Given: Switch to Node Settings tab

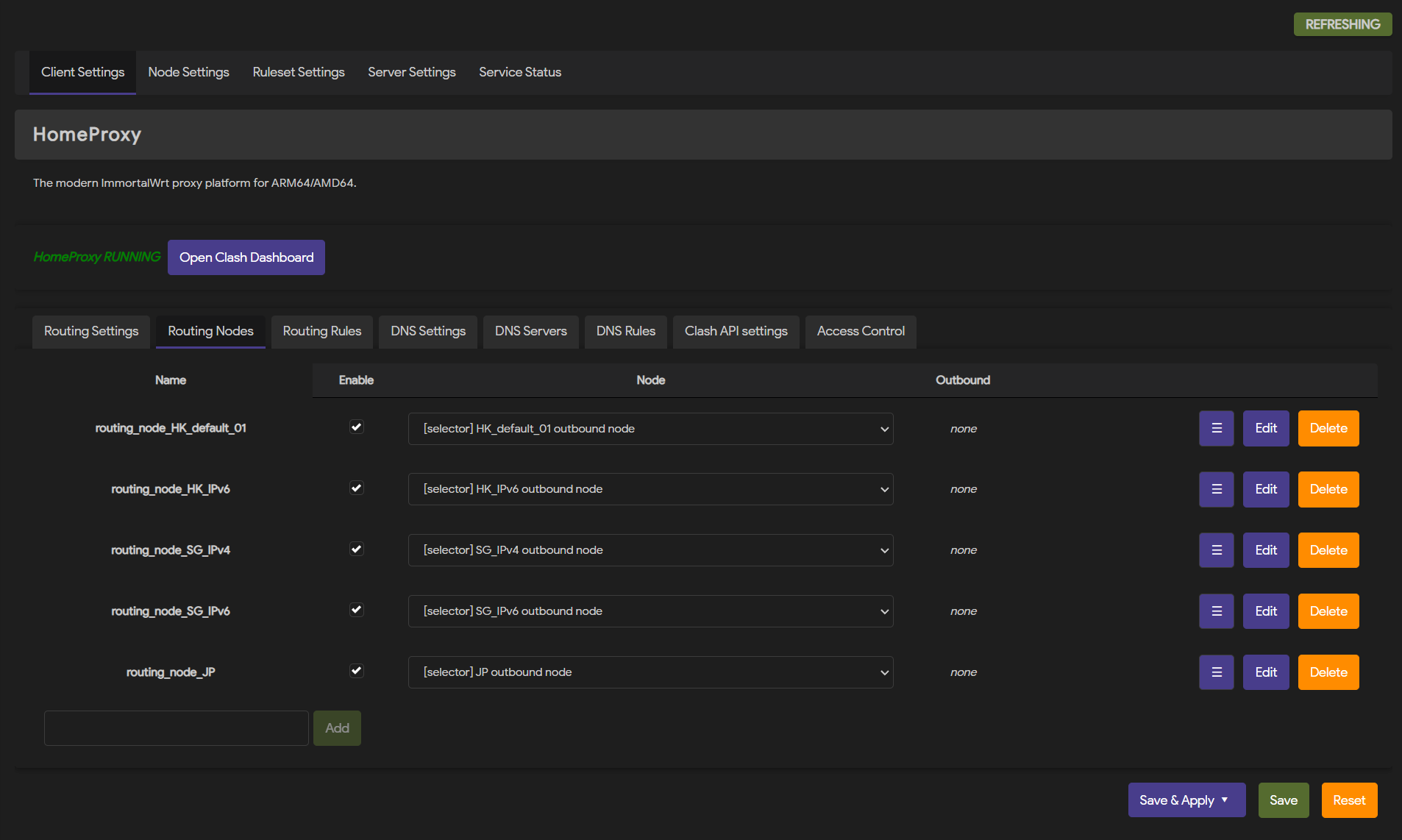Looking at the screenshot, I should tap(188, 72).
